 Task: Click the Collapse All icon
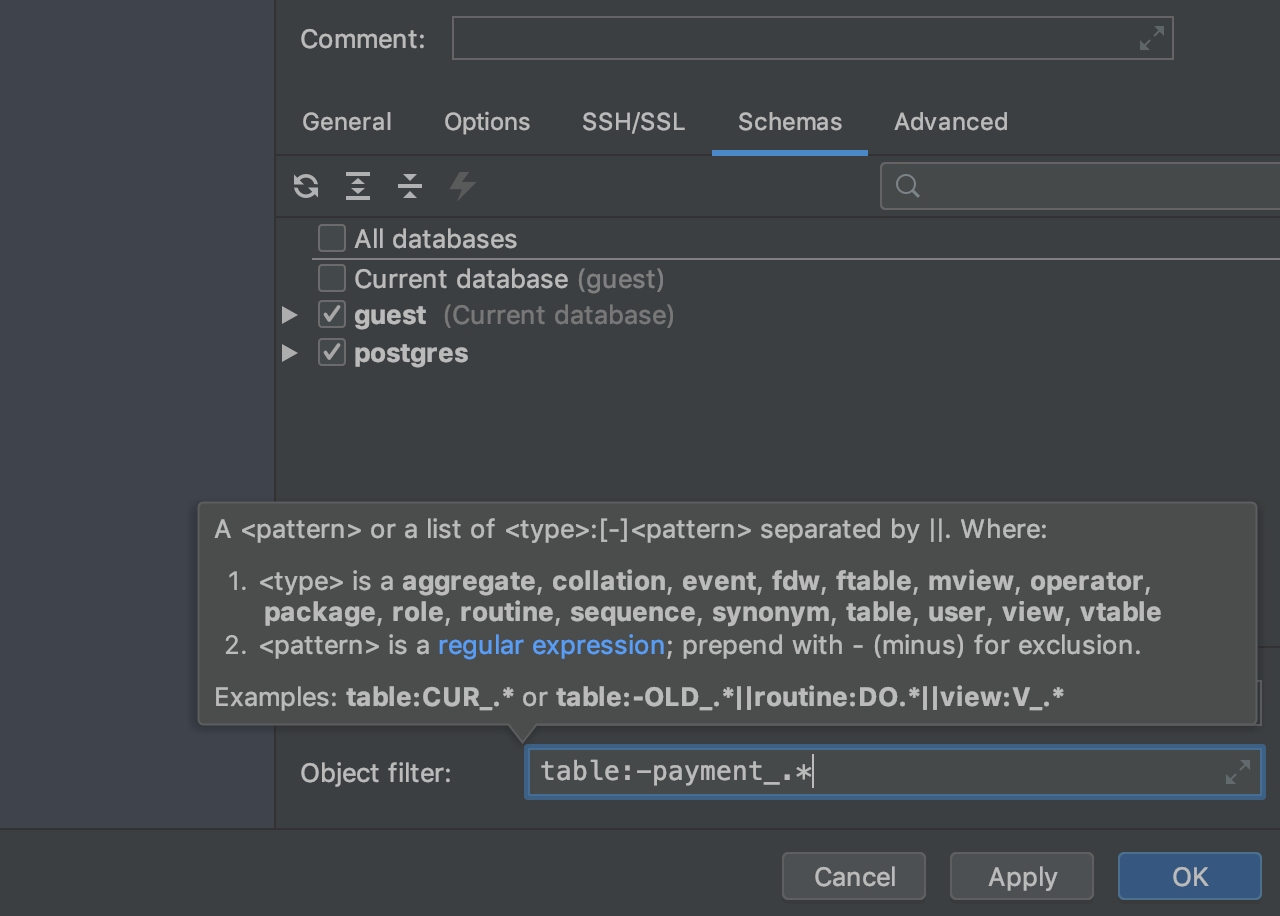(x=410, y=186)
